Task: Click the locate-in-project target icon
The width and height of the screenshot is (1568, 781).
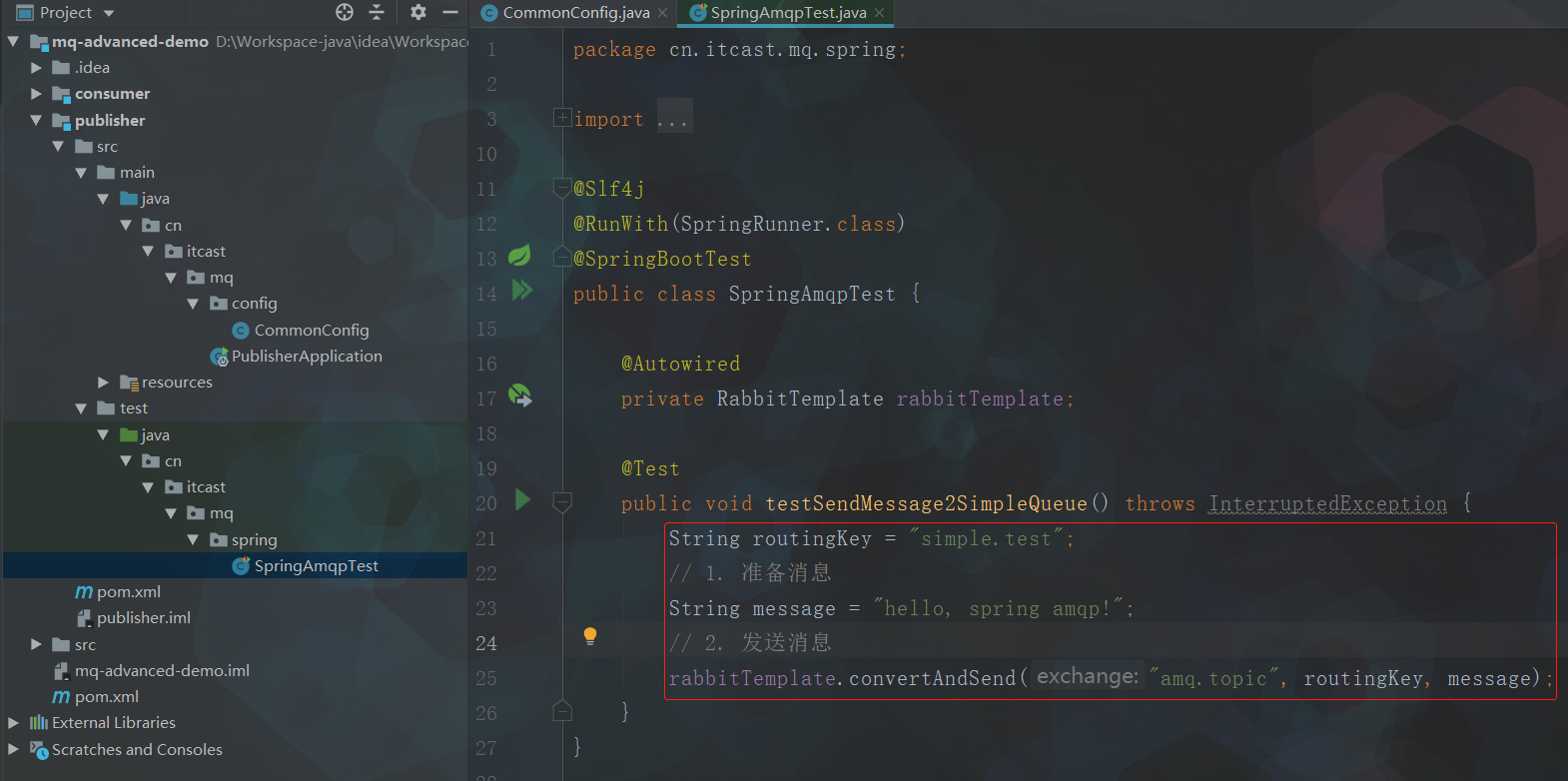Action: (x=345, y=12)
